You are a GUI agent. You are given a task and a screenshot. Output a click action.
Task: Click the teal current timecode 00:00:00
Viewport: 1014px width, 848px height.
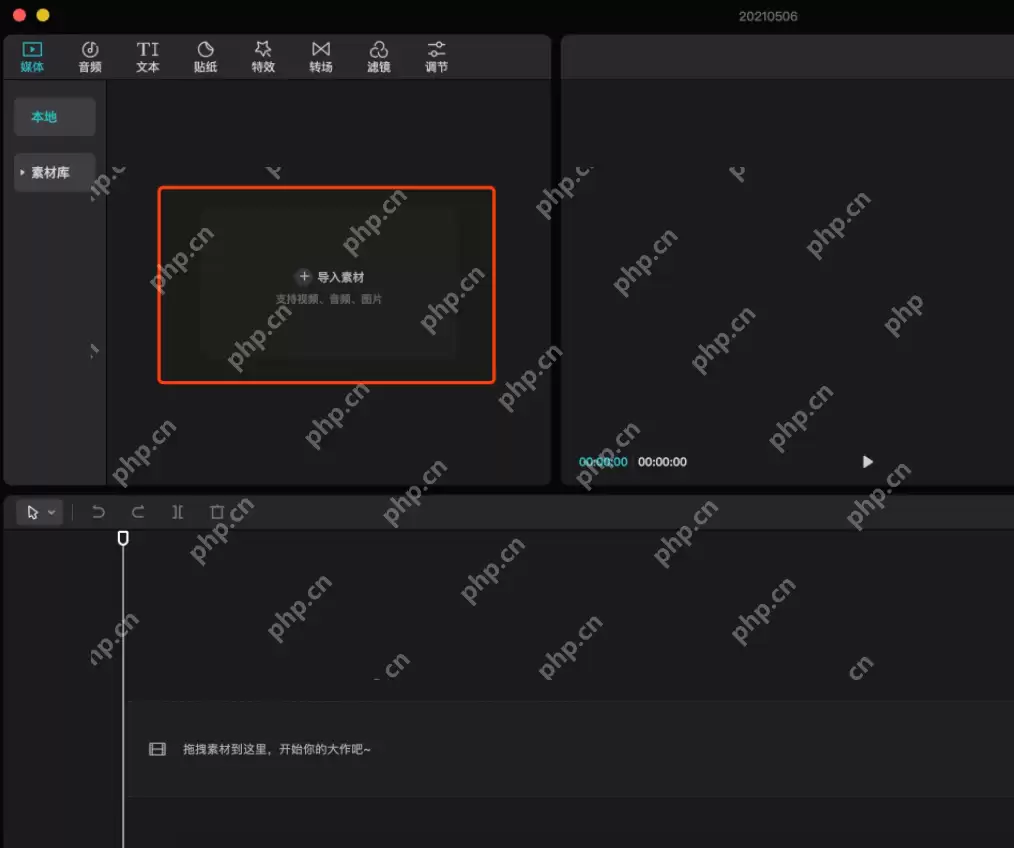603,462
